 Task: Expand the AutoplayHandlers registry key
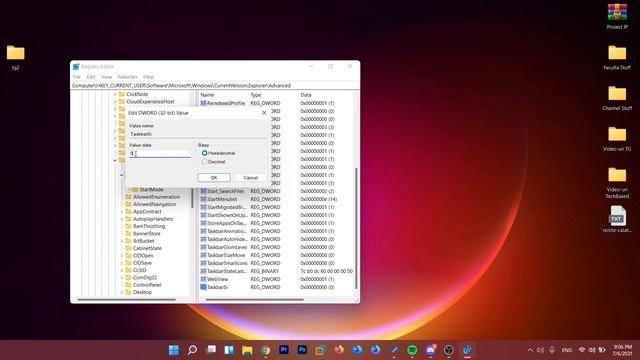tap(122, 219)
